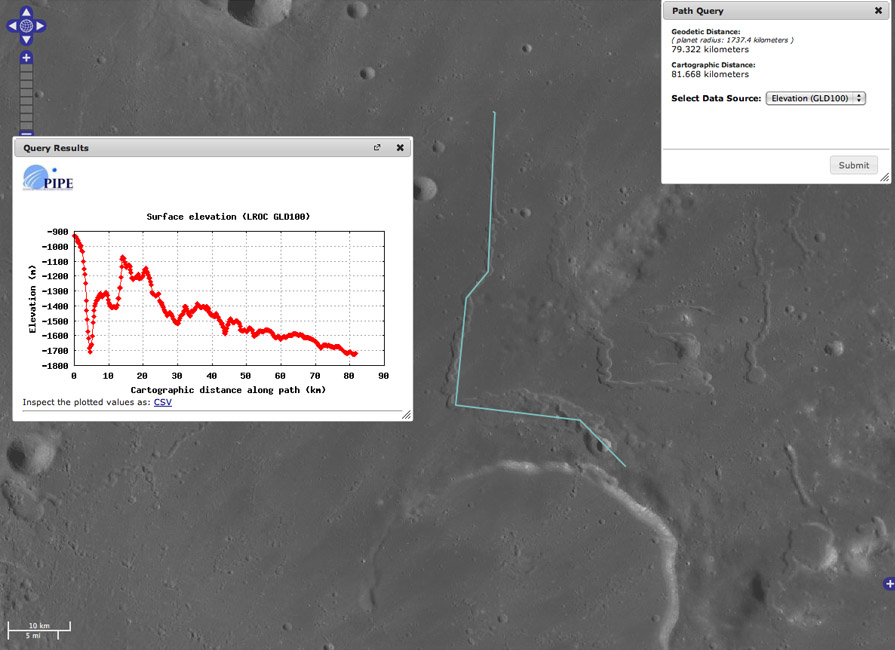Zoom in using the plus button
Screen dimensions: 895x650
[27, 58]
